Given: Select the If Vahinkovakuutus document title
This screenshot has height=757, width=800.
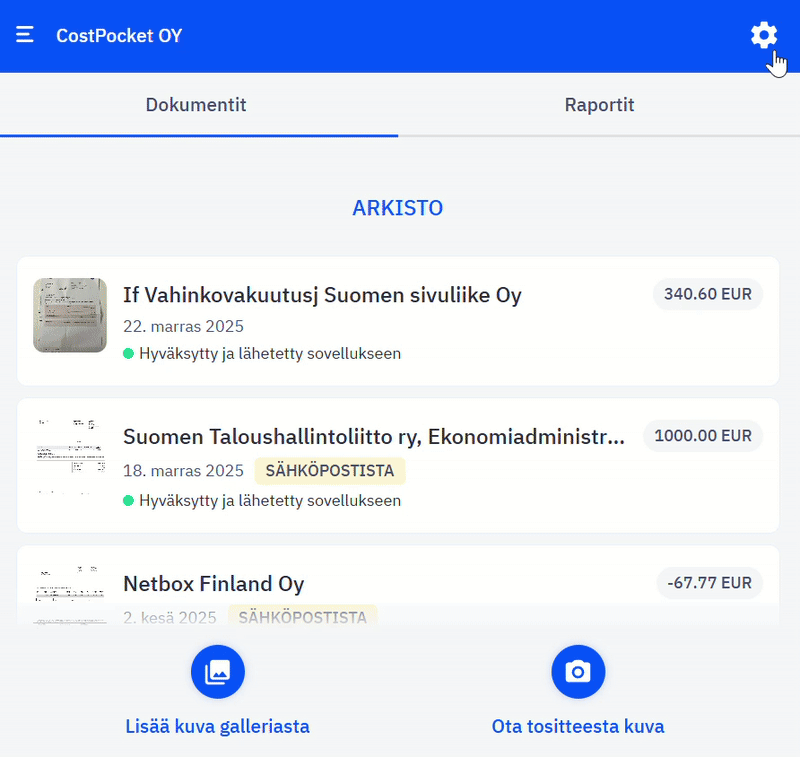Looking at the screenshot, I should [322, 295].
